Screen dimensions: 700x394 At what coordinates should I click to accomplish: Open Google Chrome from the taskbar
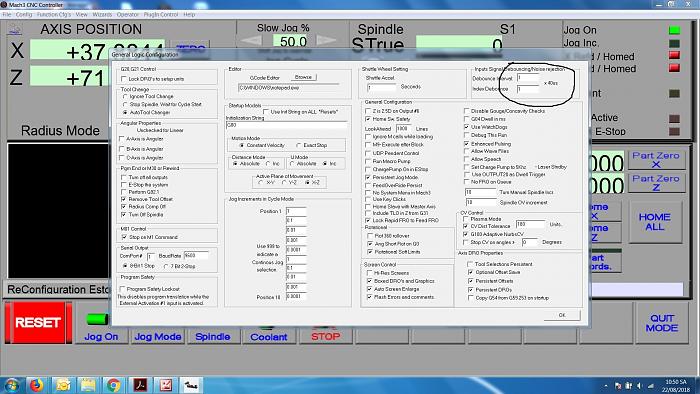(x=113, y=385)
